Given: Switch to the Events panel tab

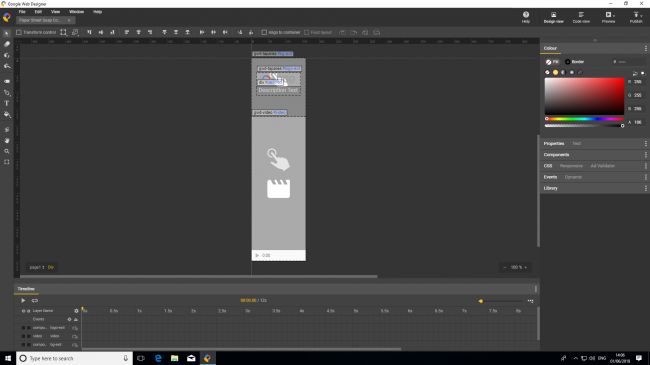Looking at the screenshot, I should tap(550, 177).
